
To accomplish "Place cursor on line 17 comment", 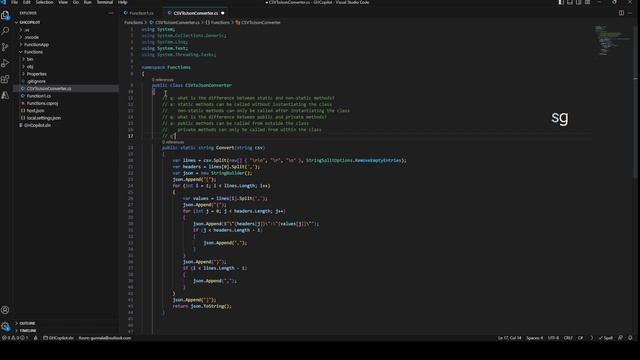I will point(169,136).
